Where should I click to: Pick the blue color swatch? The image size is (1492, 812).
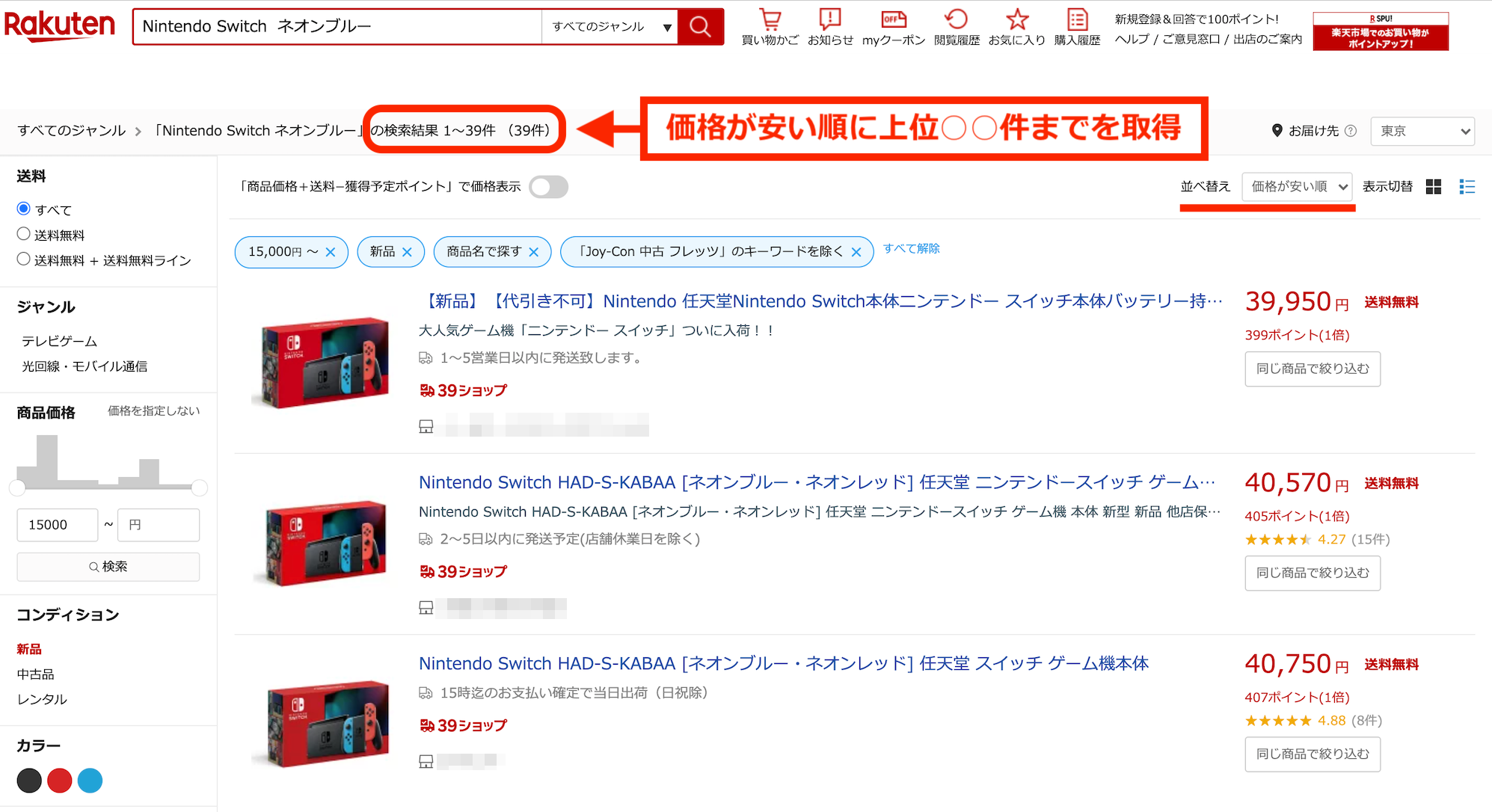[90, 781]
